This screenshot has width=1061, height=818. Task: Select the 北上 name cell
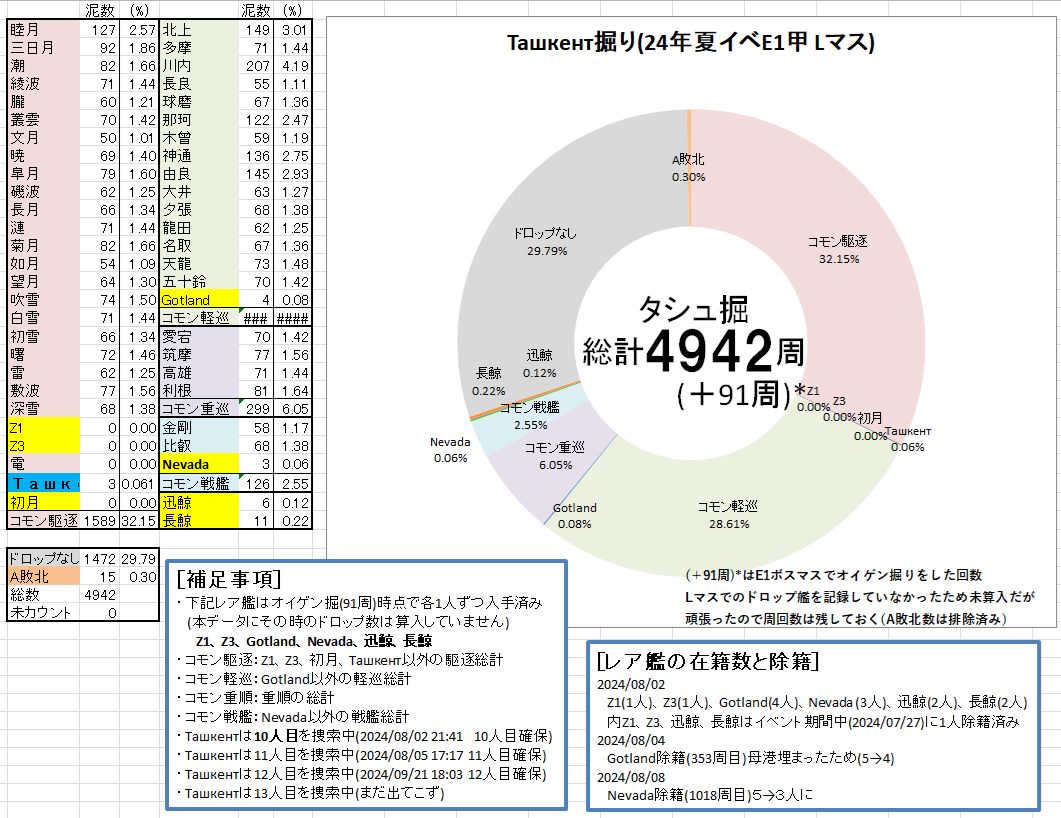point(199,30)
